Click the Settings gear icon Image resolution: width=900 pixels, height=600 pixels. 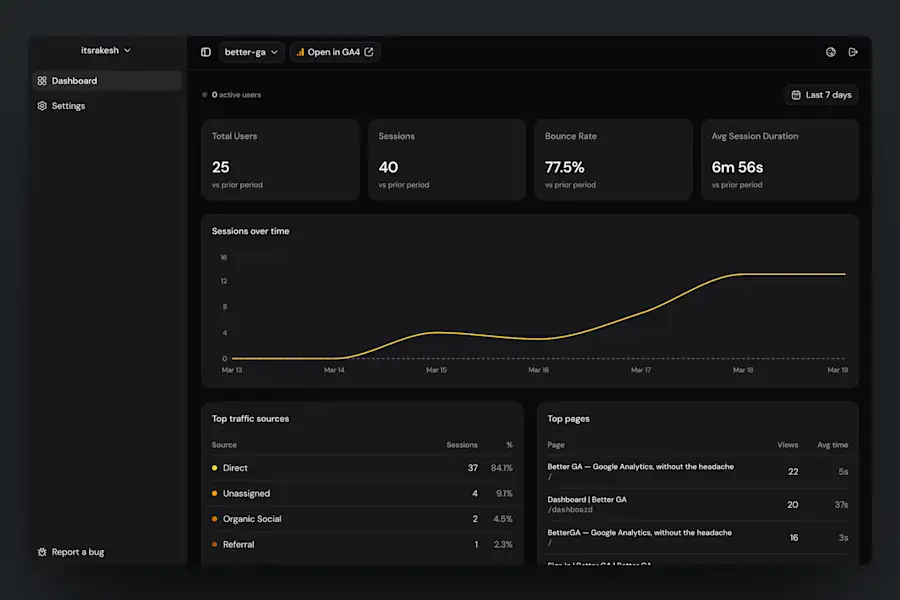pyautogui.click(x=42, y=106)
